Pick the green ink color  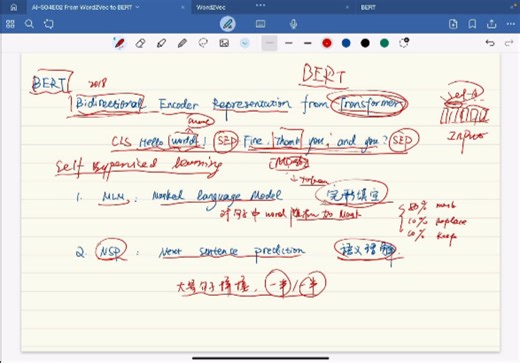click(384, 43)
